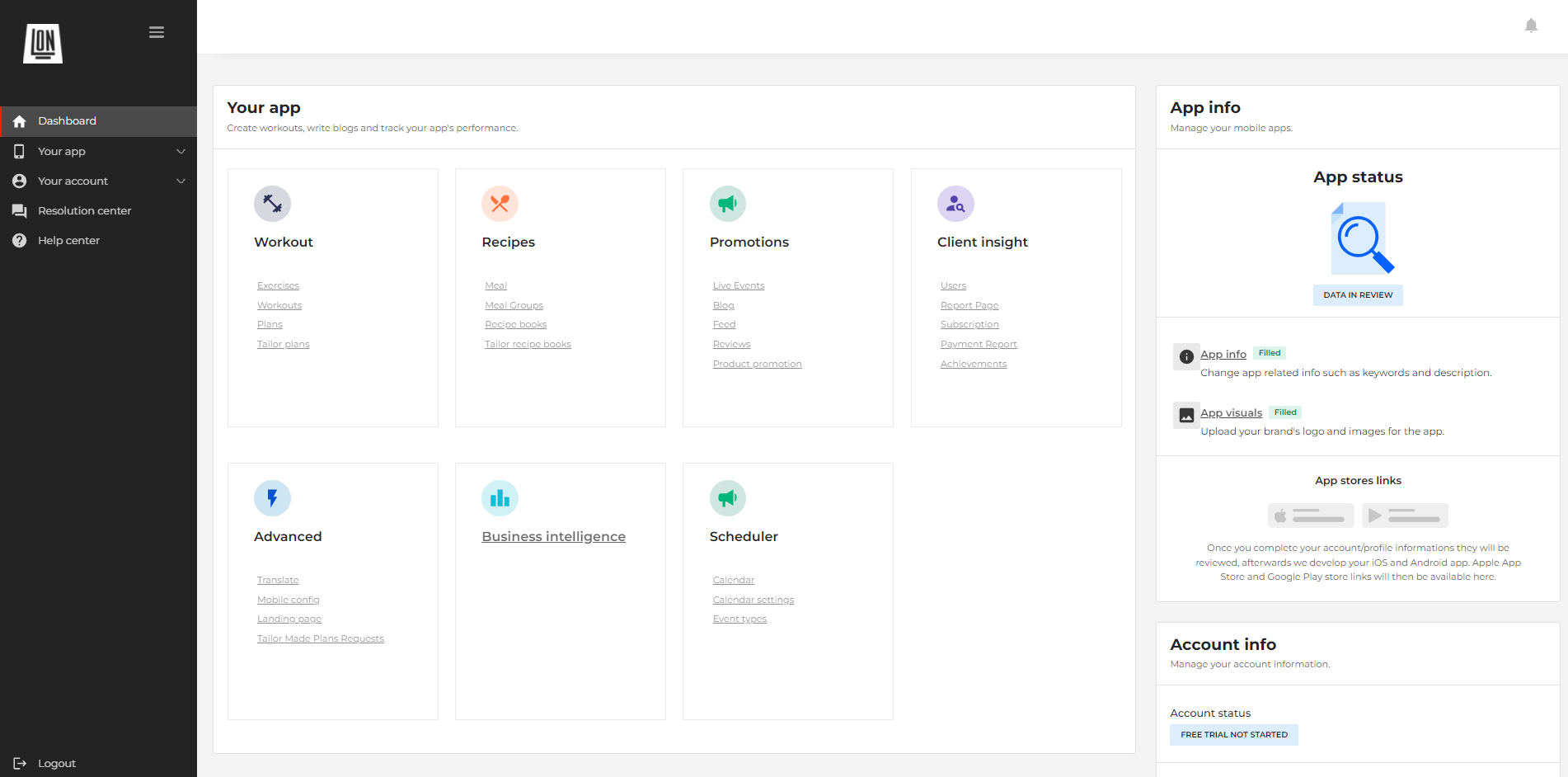The image size is (1568, 777).
Task: Open the Live Events link
Action: [x=738, y=286]
